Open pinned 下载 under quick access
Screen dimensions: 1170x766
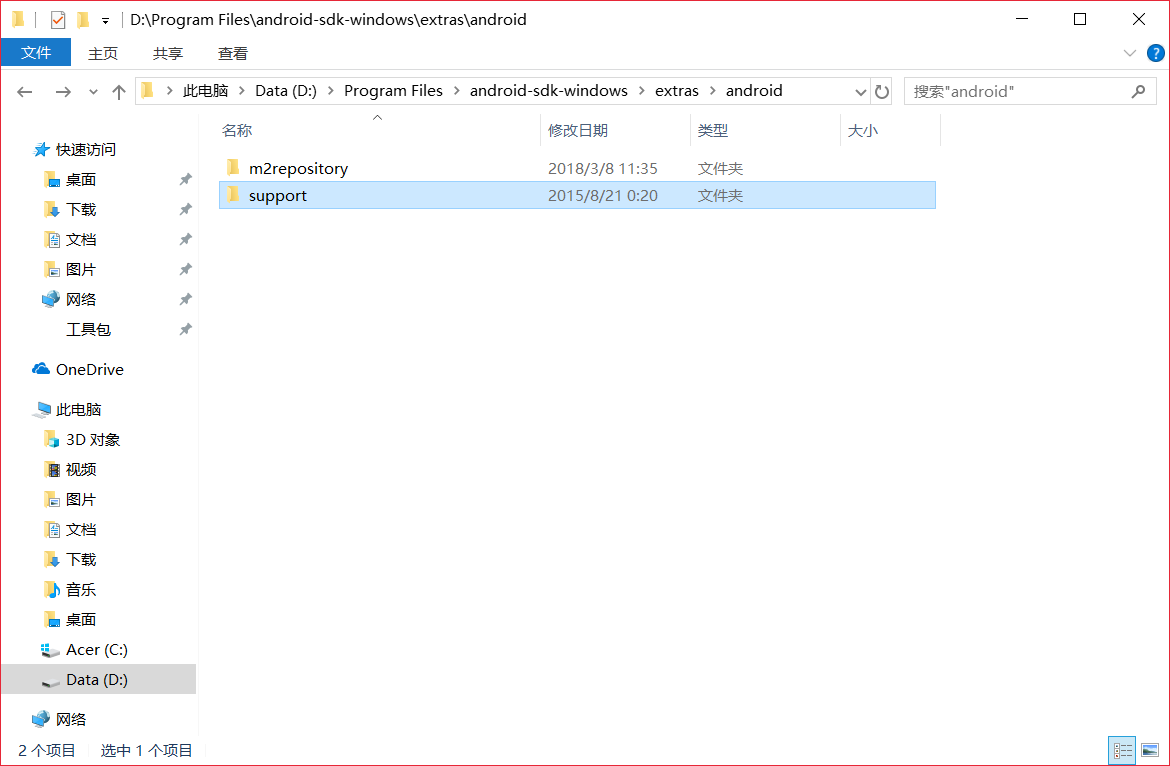click(81, 210)
